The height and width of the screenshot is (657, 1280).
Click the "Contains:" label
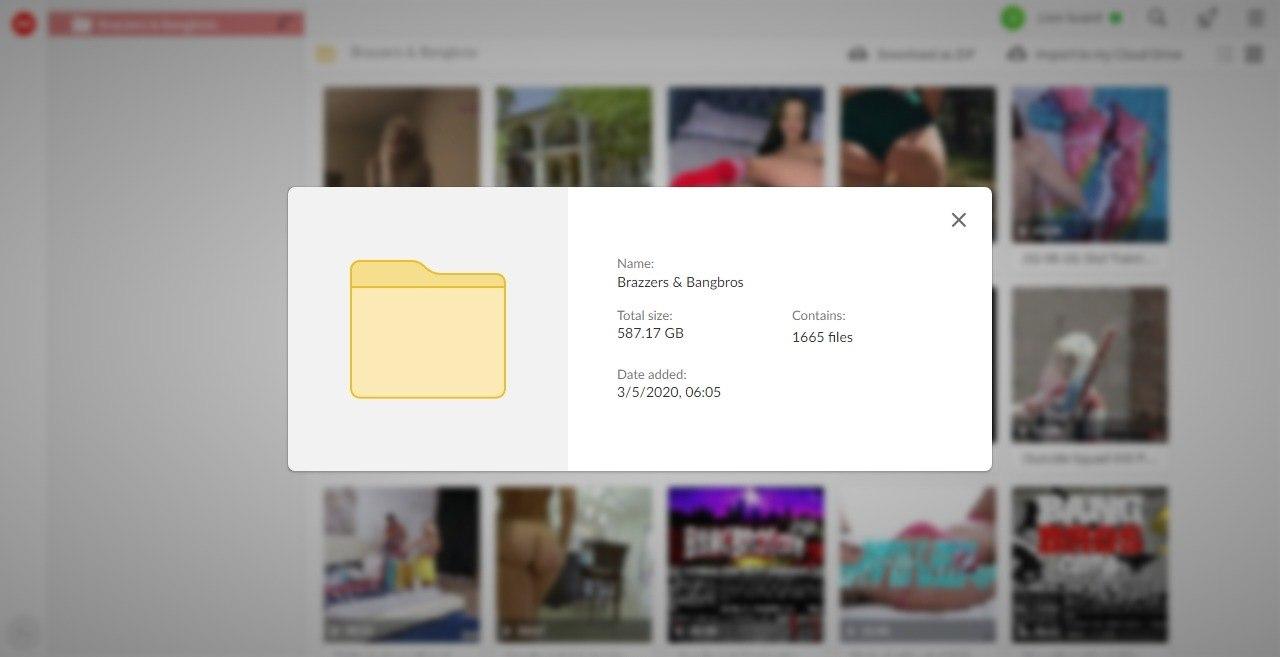tap(818, 315)
